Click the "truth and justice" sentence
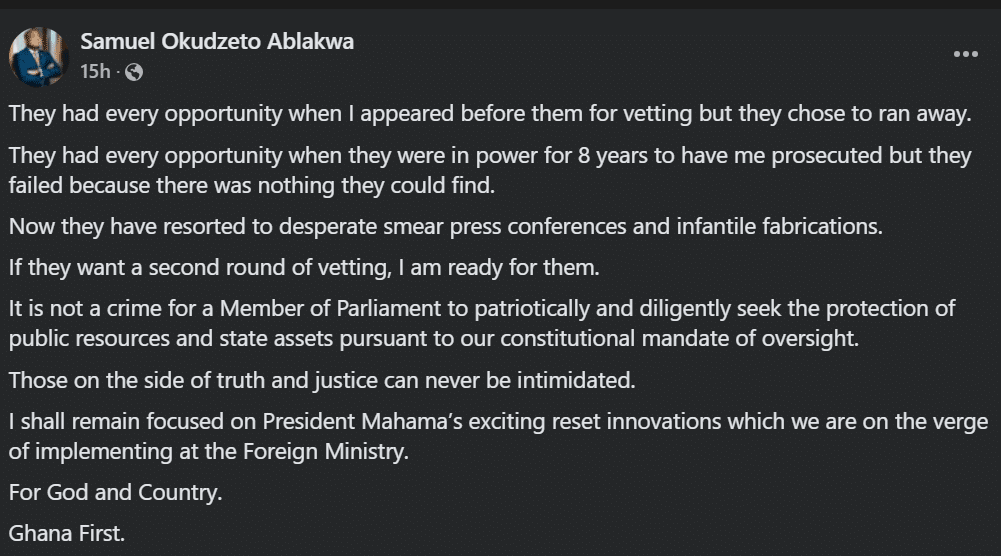Image resolution: width=1001 pixels, height=556 pixels. pyautogui.click(x=322, y=380)
